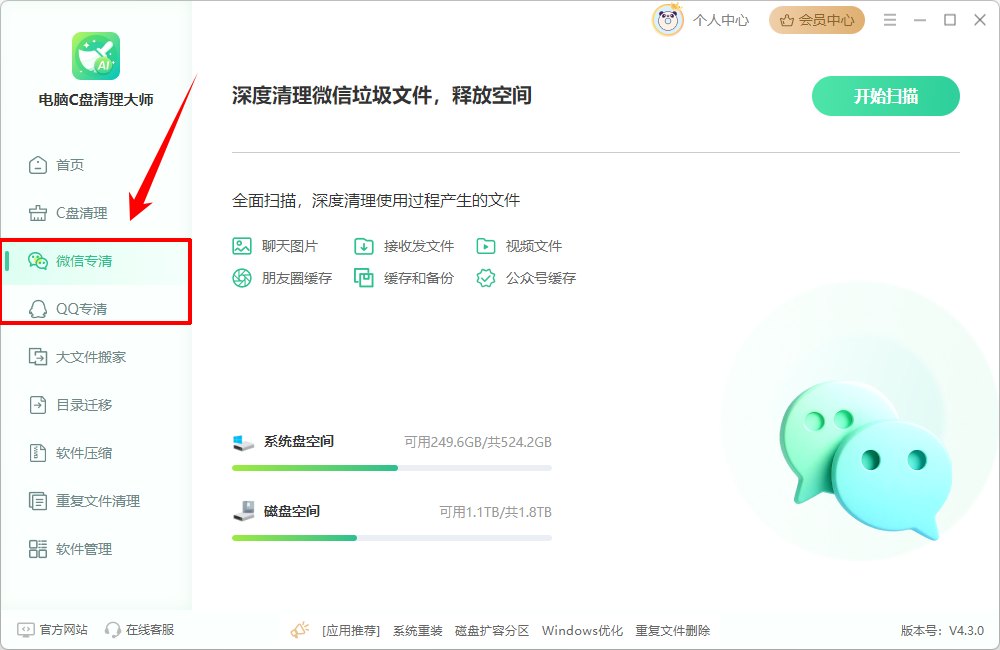1000x650 pixels.
Task: Open the hamburger menu icon
Action: 890,20
